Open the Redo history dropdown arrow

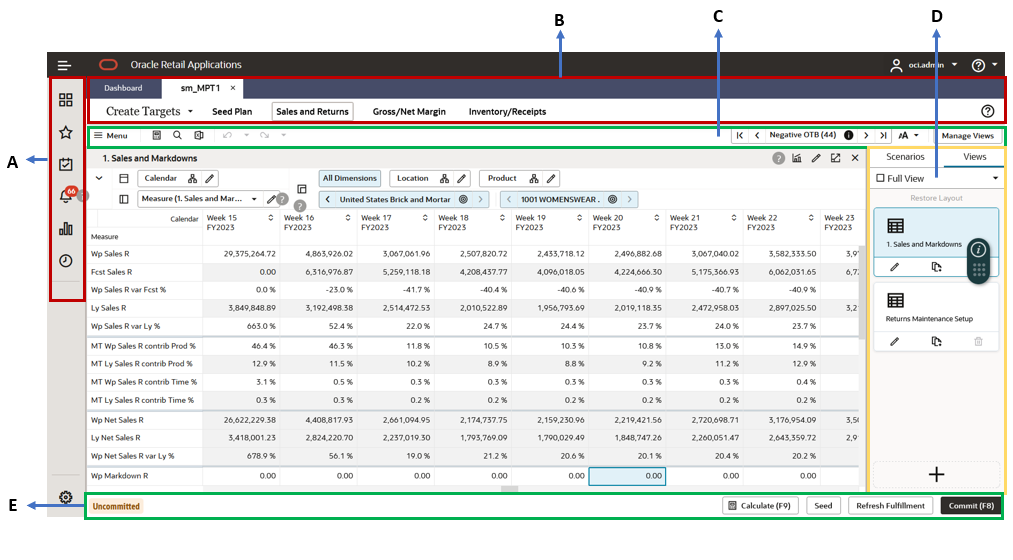283,135
